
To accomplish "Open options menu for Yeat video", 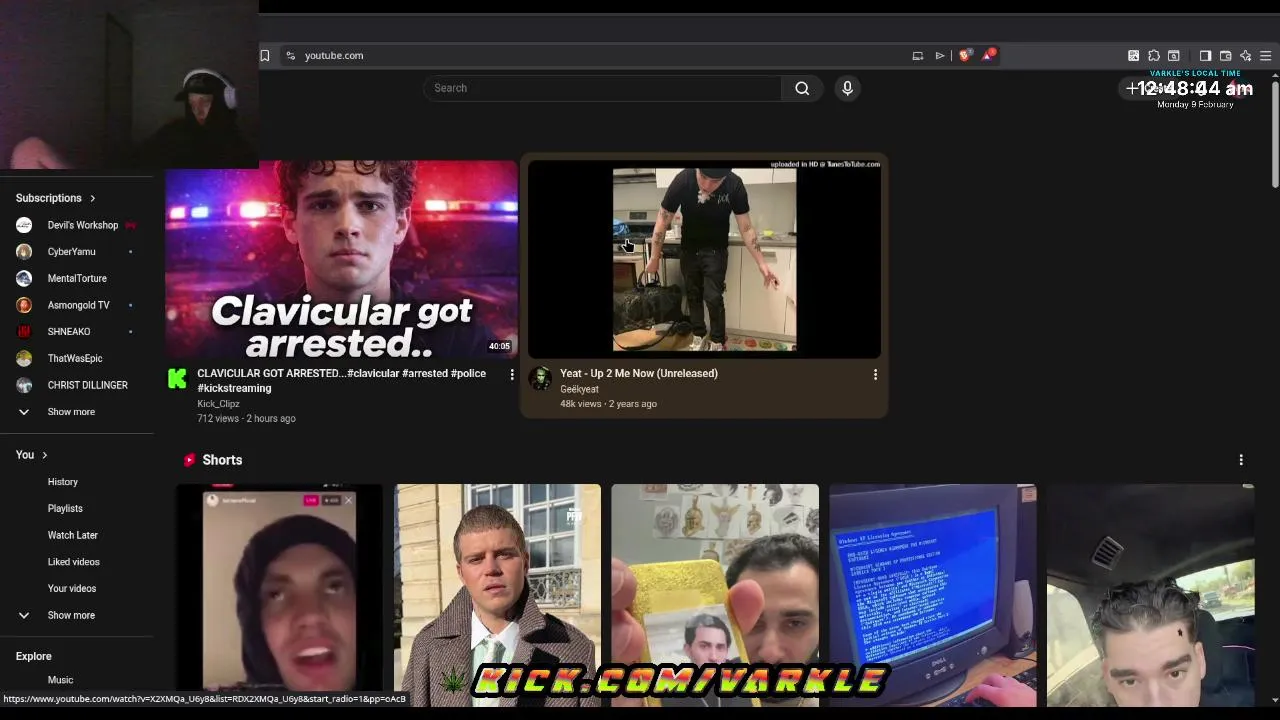I will pos(875,374).
